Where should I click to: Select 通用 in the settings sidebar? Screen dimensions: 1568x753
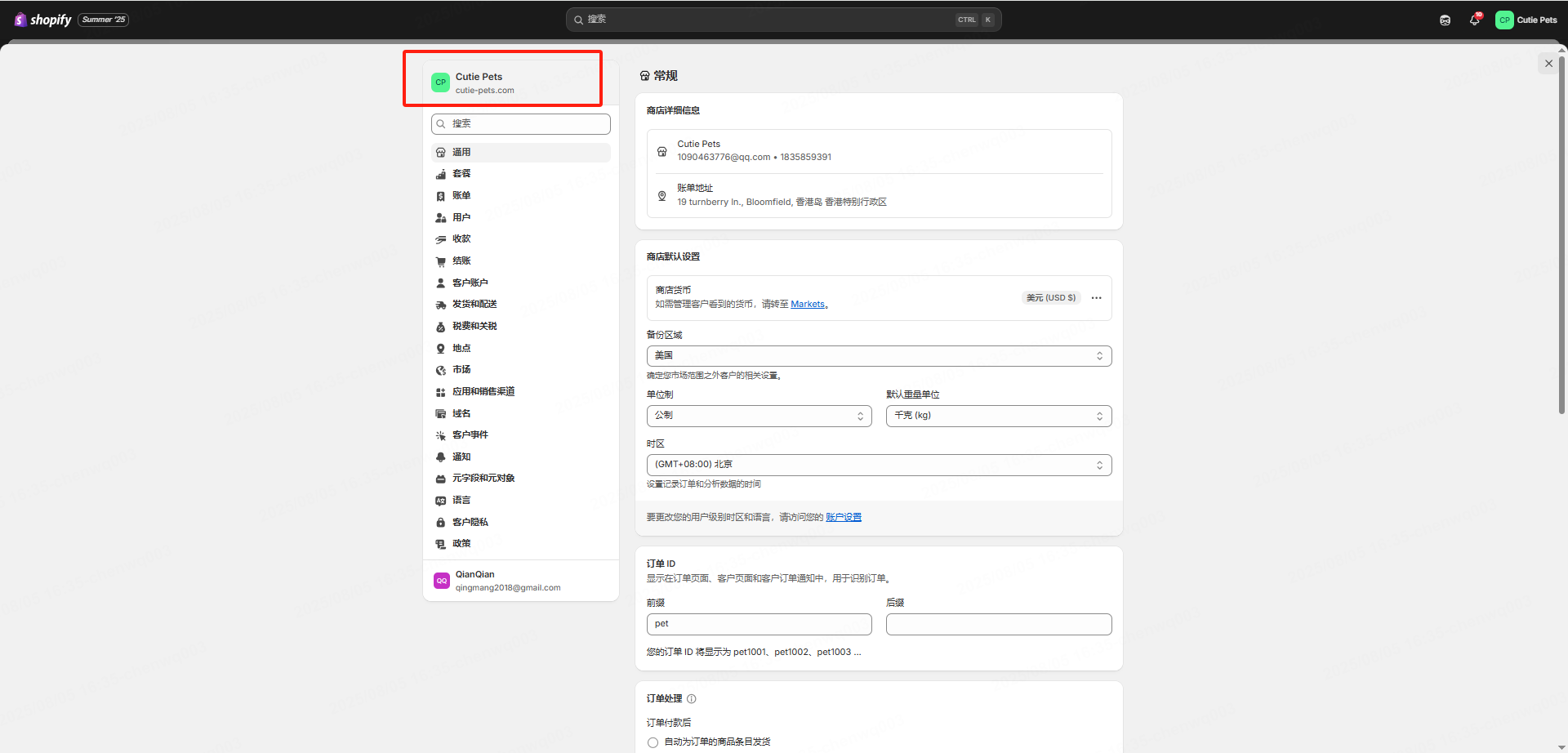[x=521, y=153]
